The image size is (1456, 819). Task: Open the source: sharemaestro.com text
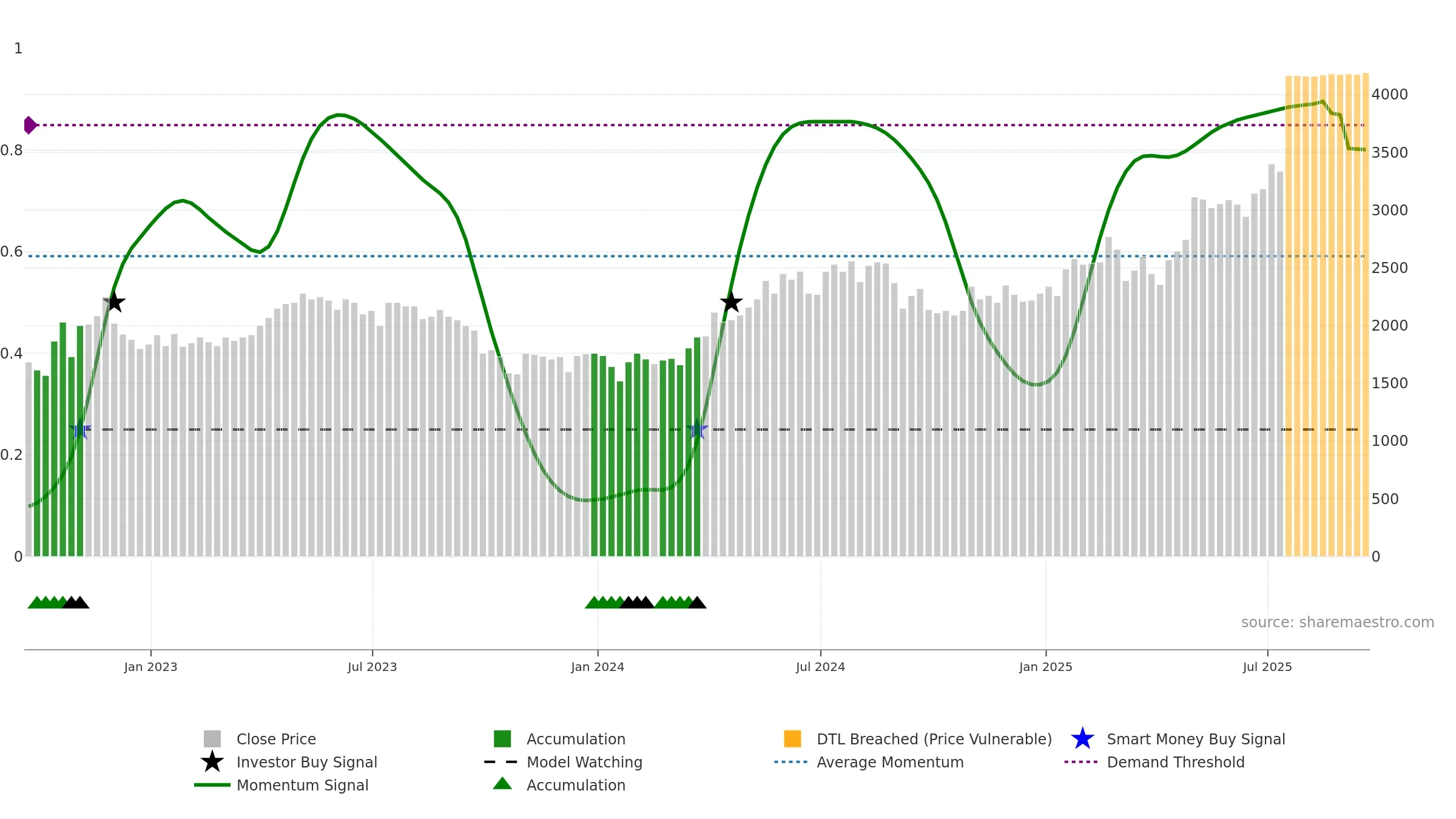tap(1337, 622)
